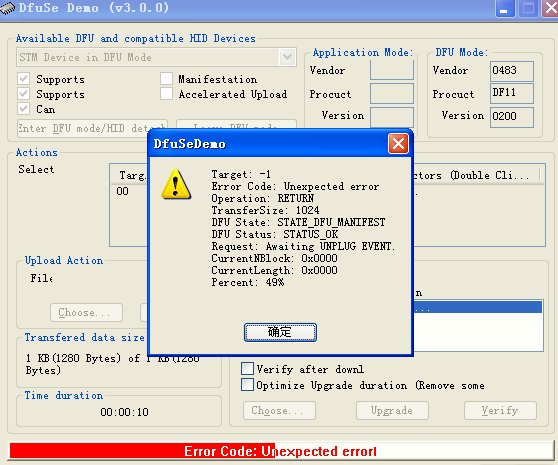The width and height of the screenshot is (558, 465).
Task: Click the Error Code: Unexpected error dialog line
Action: [295, 186]
